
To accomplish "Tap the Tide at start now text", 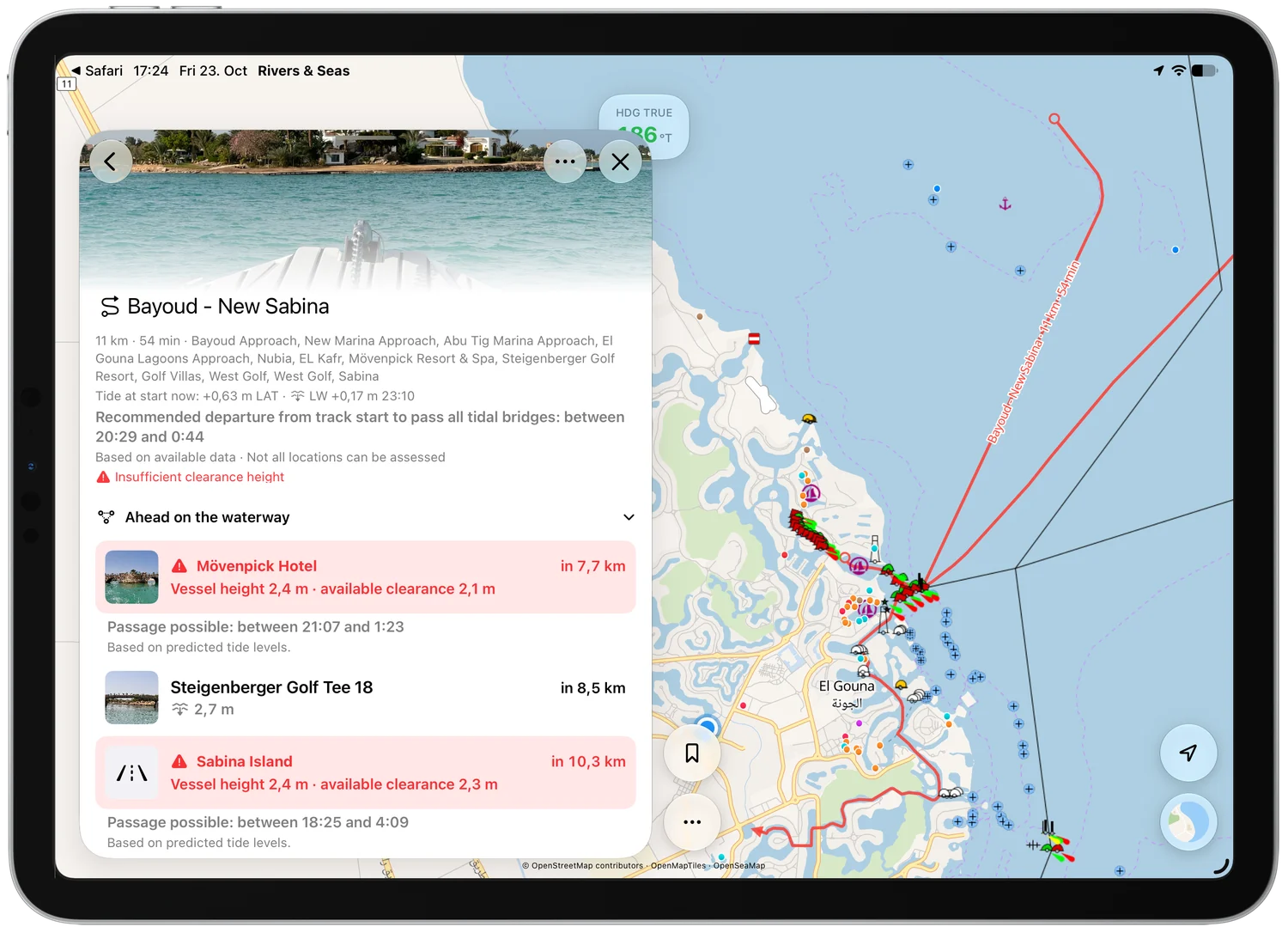I will click(x=255, y=396).
